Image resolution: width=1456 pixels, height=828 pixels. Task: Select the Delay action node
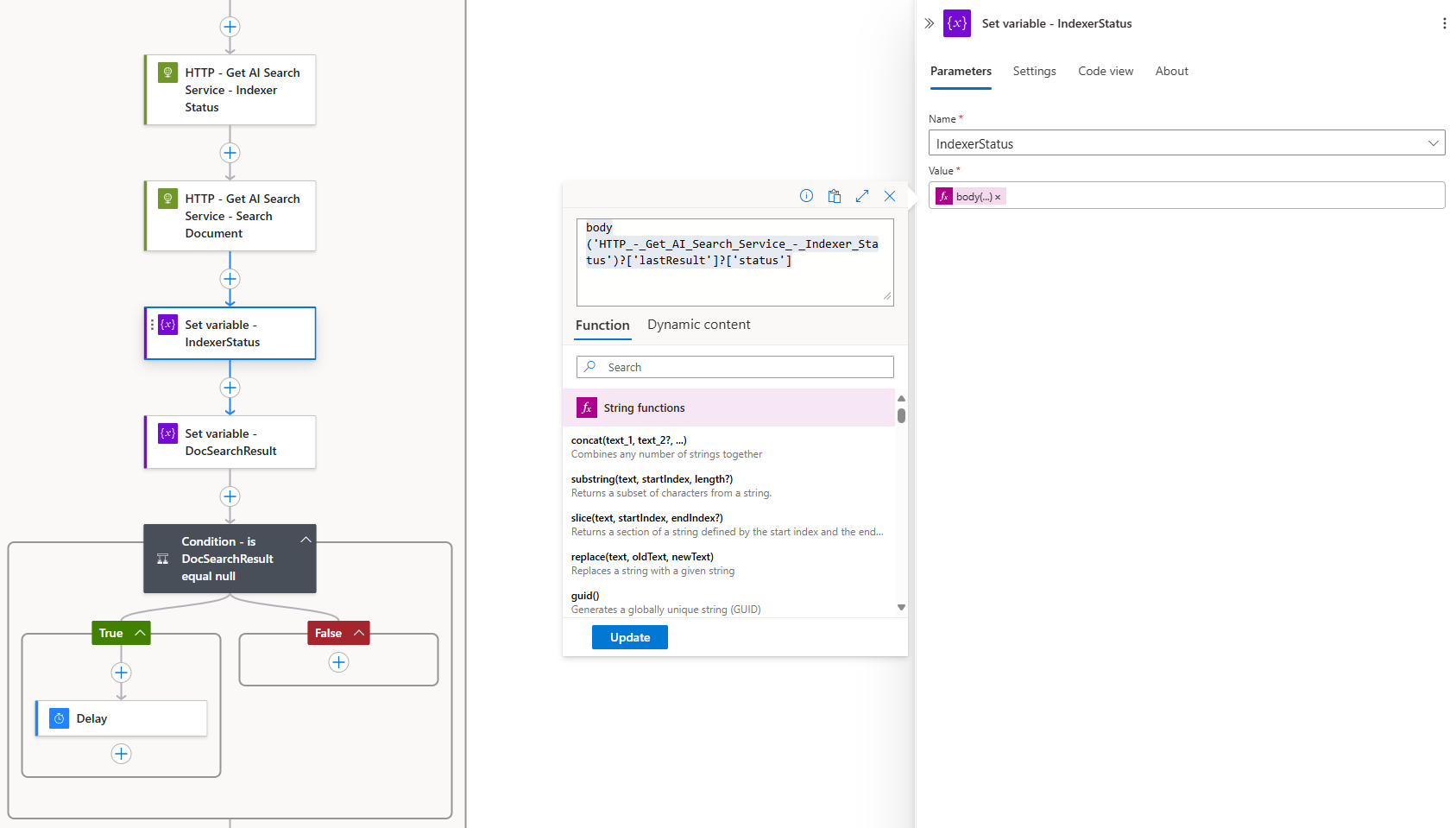tap(122, 718)
